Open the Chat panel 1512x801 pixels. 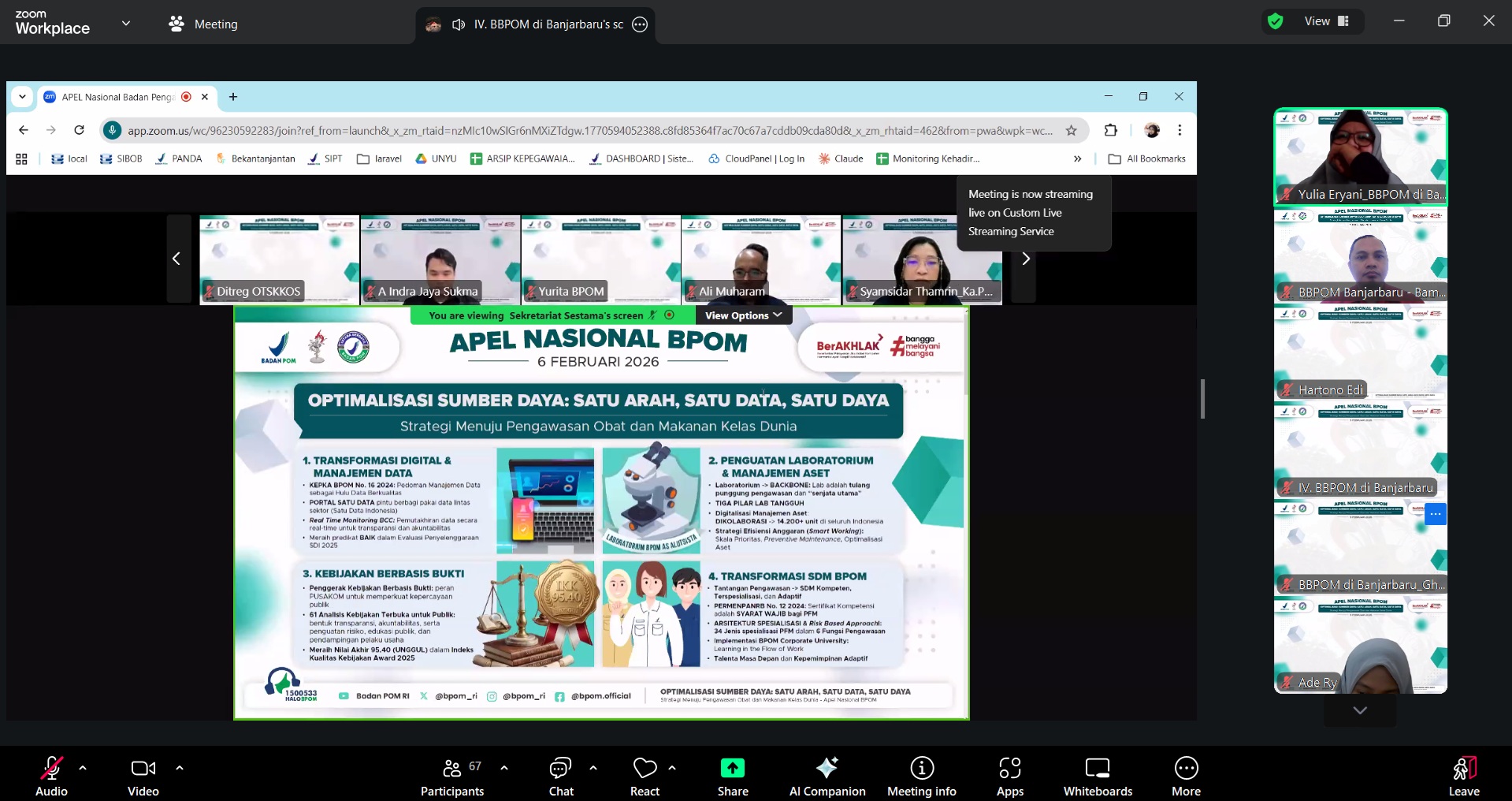click(560, 776)
